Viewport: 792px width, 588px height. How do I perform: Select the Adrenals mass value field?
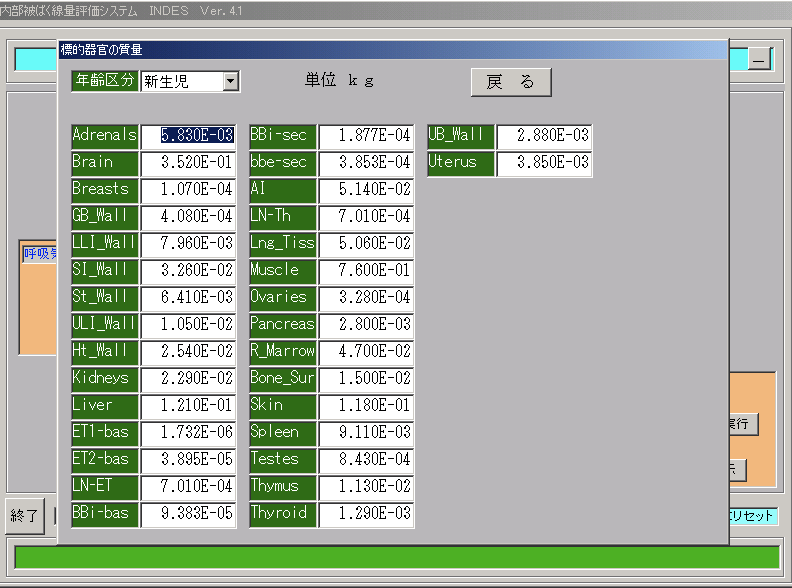coord(188,135)
